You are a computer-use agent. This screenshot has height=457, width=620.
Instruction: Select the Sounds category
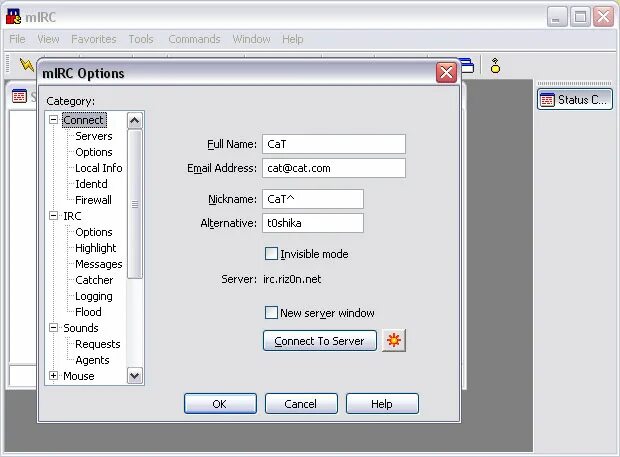pos(81,328)
